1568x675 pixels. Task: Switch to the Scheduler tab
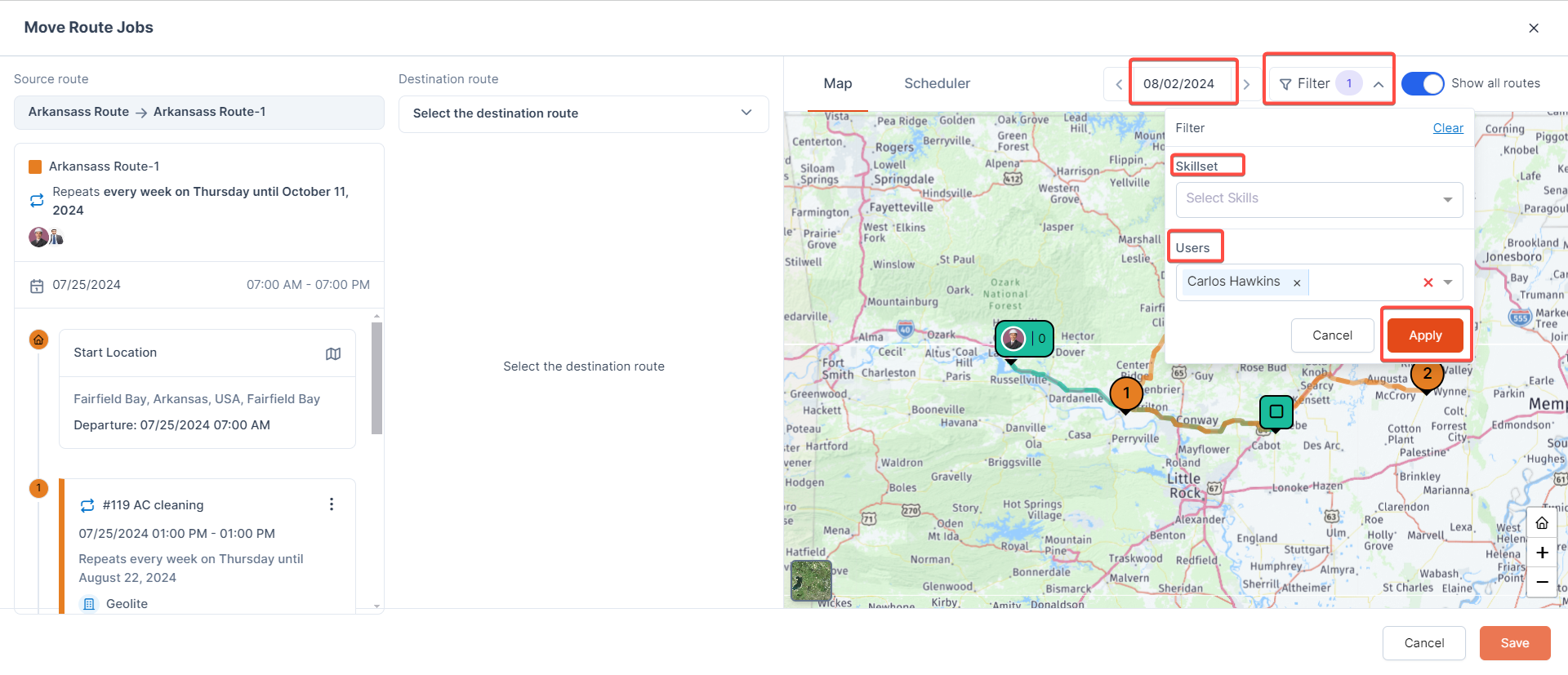[x=937, y=83]
